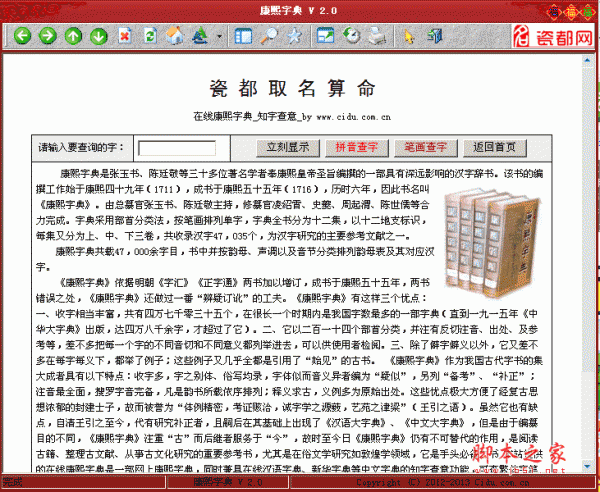Click the 完成 status bar text
The width and height of the screenshot is (600, 492).
tap(12, 482)
